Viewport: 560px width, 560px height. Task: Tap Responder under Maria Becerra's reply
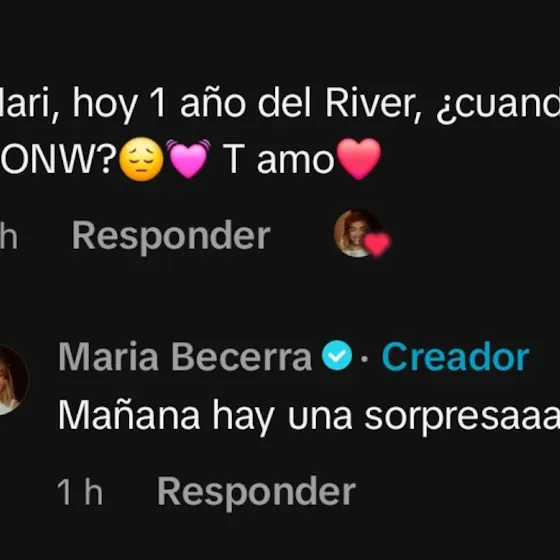click(x=256, y=492)
